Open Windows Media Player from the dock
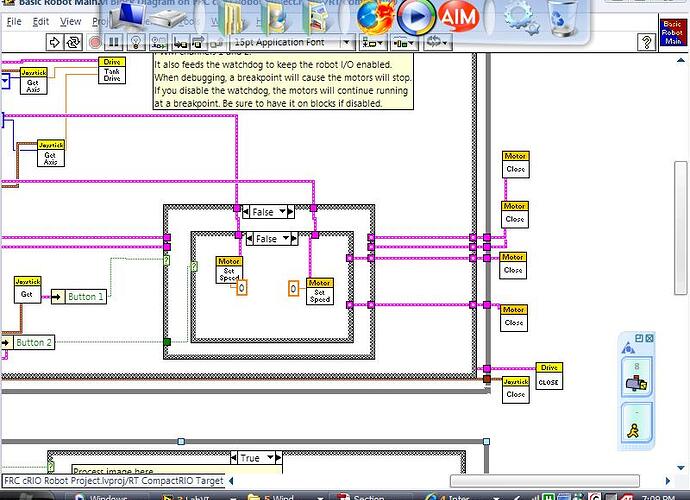690x500 pixels. (416, 18)
